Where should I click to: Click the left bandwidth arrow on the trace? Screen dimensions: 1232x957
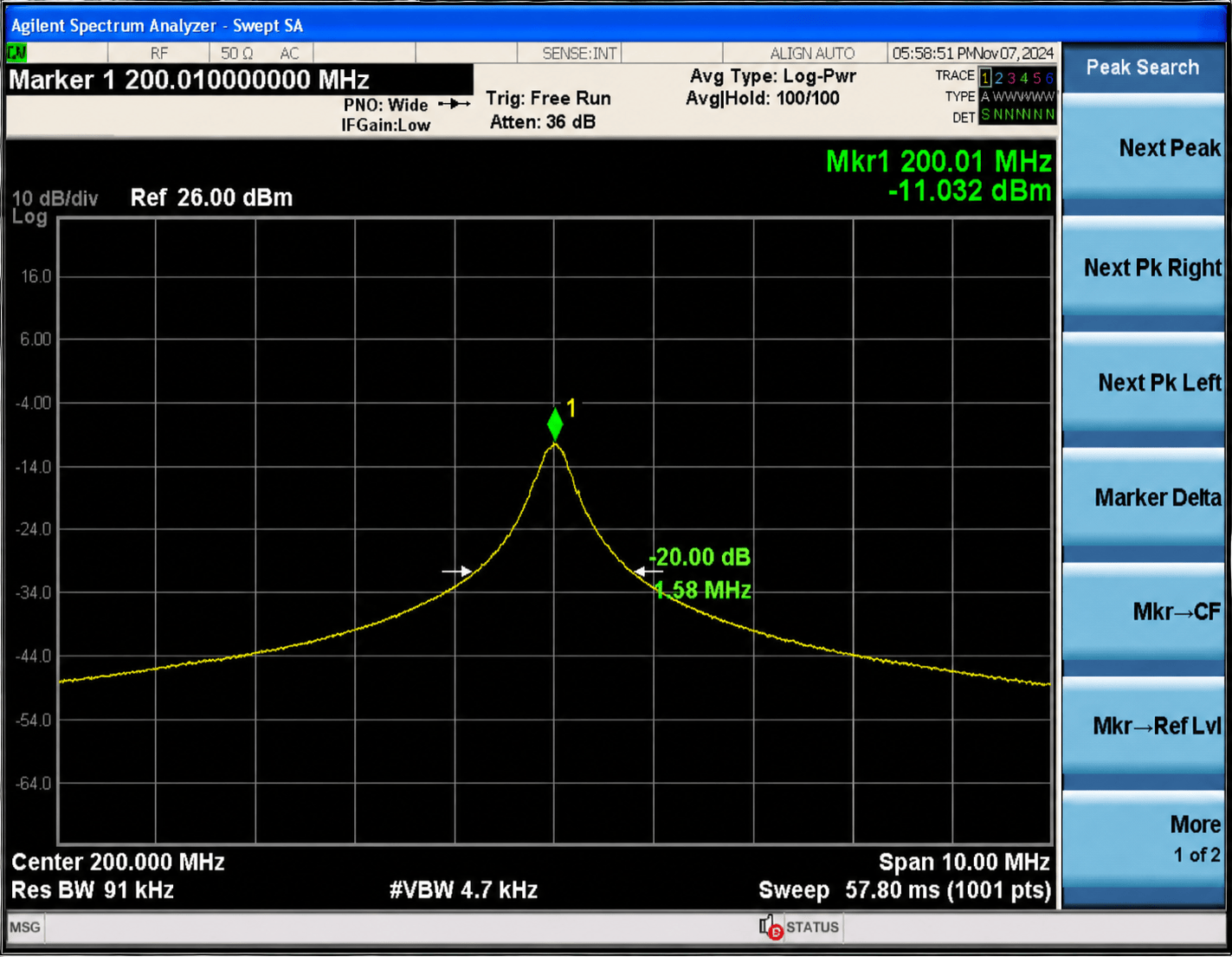(456, 571)
